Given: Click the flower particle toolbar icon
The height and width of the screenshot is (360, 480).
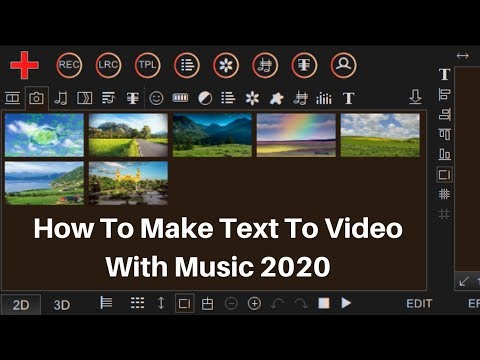Looking at the screenshot, I should coord(252,98).
